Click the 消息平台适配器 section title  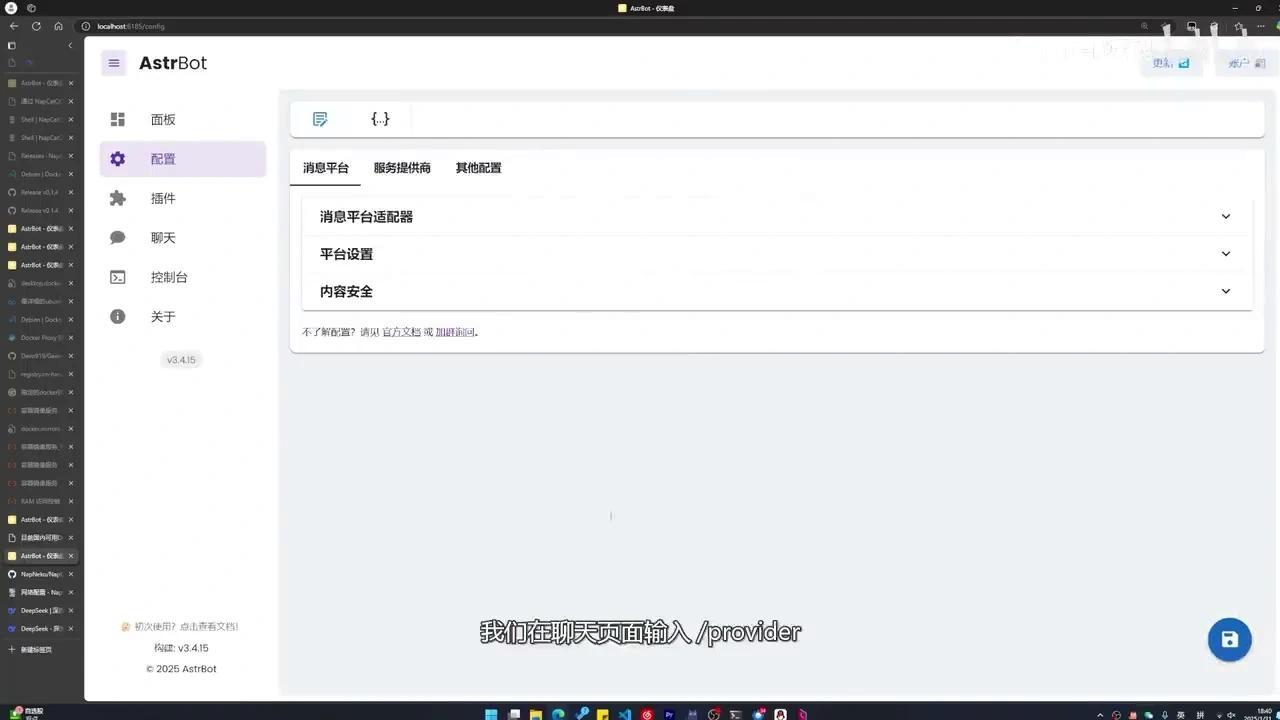pos(366,216)
